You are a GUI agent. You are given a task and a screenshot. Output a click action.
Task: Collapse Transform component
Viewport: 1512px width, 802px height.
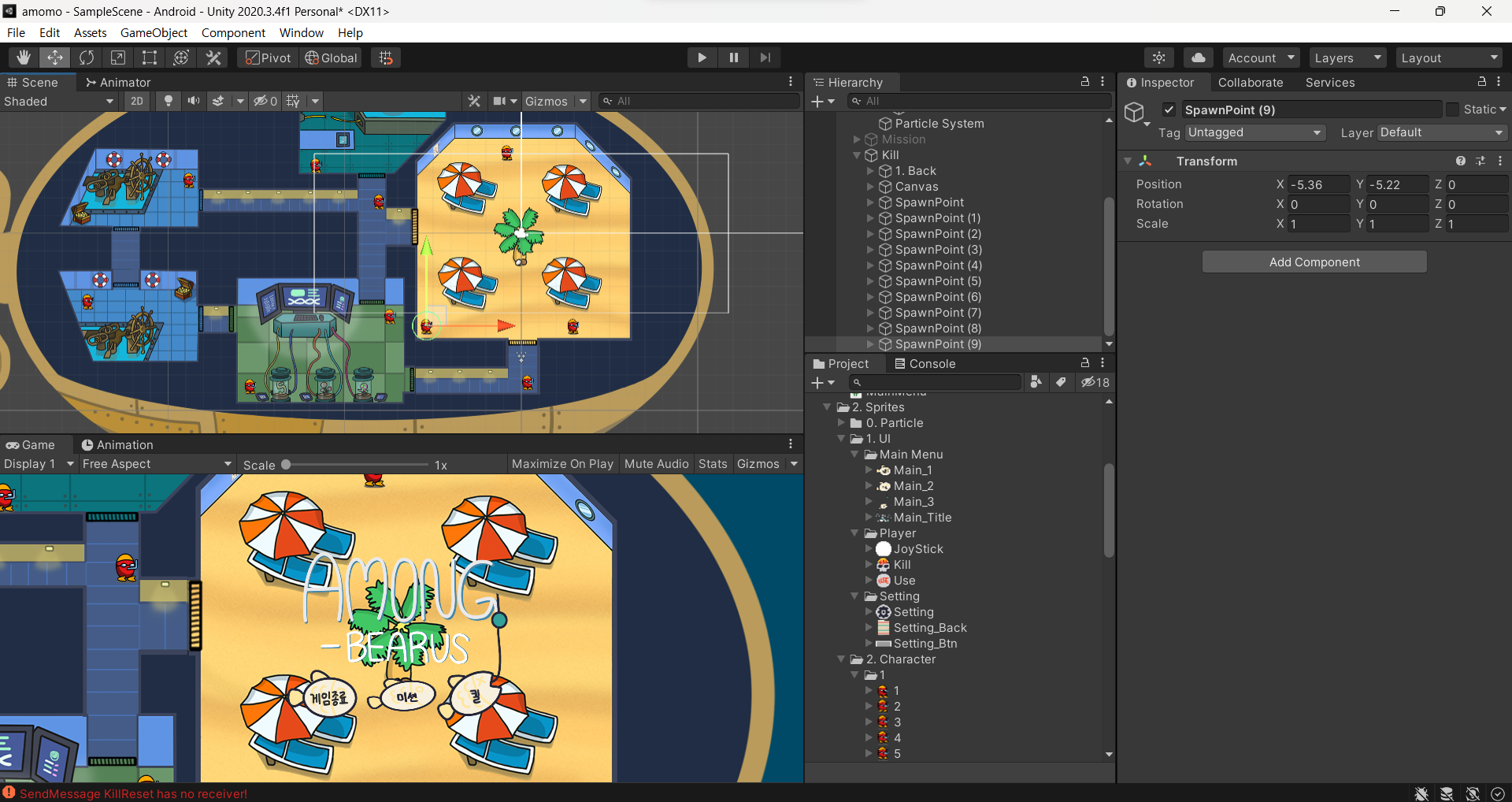1128,161
